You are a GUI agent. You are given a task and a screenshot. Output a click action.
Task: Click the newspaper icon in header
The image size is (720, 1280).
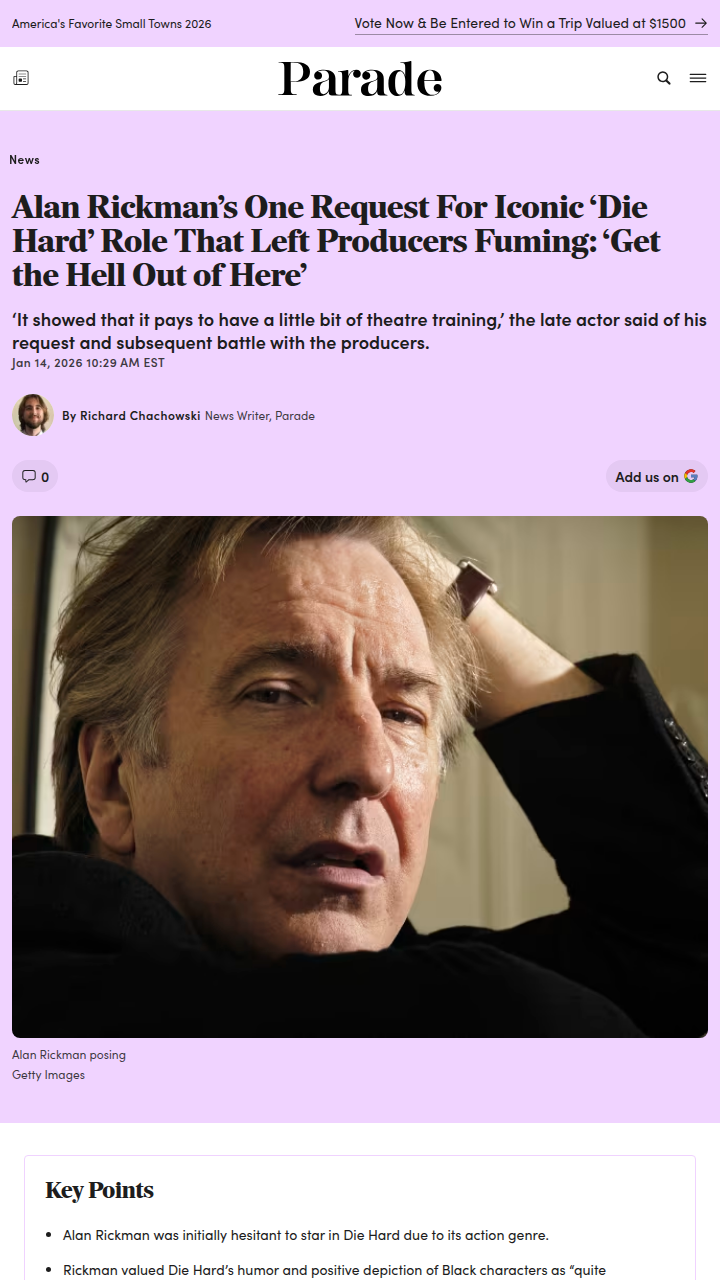tap(21, 78)
